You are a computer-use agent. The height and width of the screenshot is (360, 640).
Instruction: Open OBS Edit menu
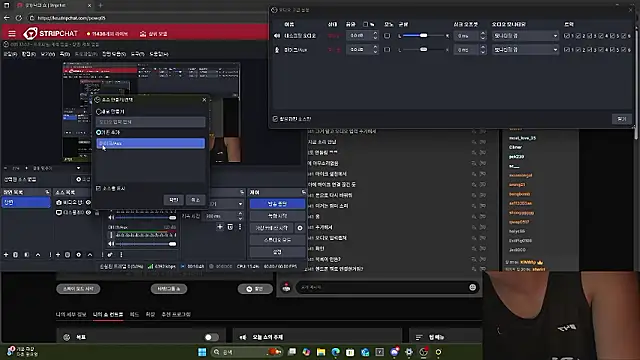point(28,54)
